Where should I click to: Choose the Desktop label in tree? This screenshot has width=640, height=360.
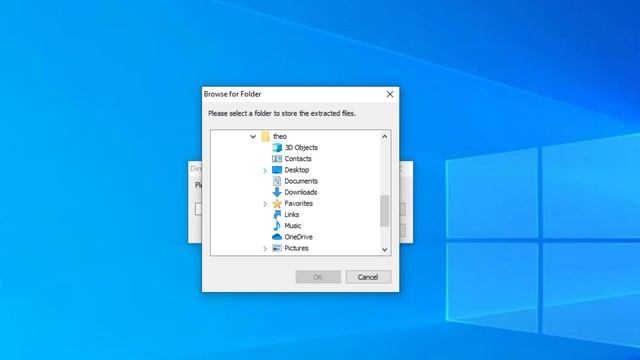pos(297,170)
